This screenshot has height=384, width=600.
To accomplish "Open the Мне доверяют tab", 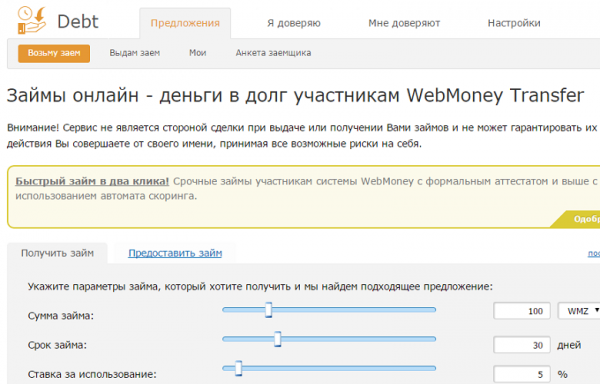I will [404, 23].
